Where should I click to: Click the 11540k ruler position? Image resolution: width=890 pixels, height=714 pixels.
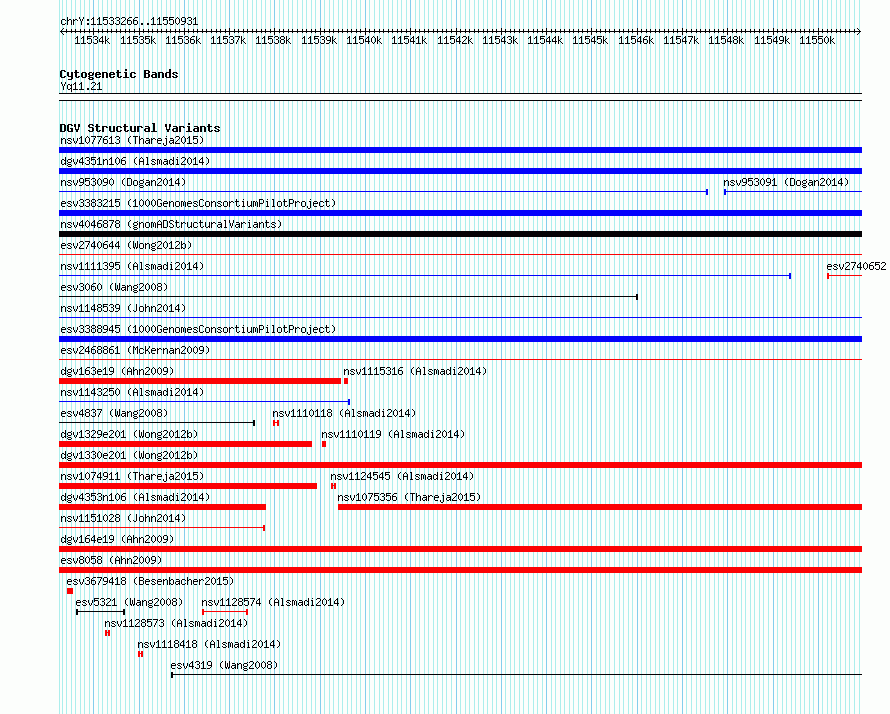coord(364,41)
